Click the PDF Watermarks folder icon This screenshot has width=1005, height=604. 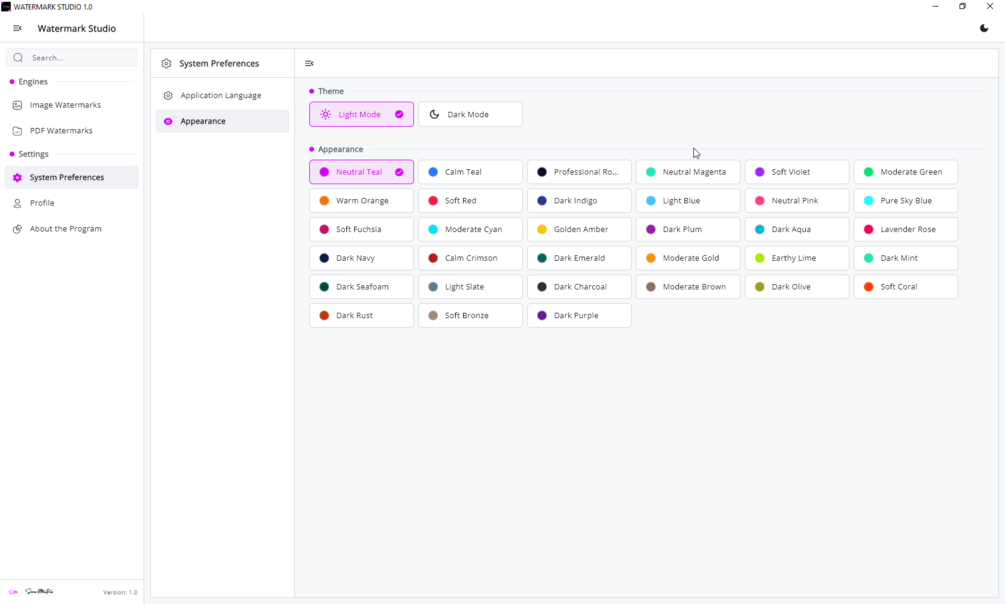(x=17, y=131)
